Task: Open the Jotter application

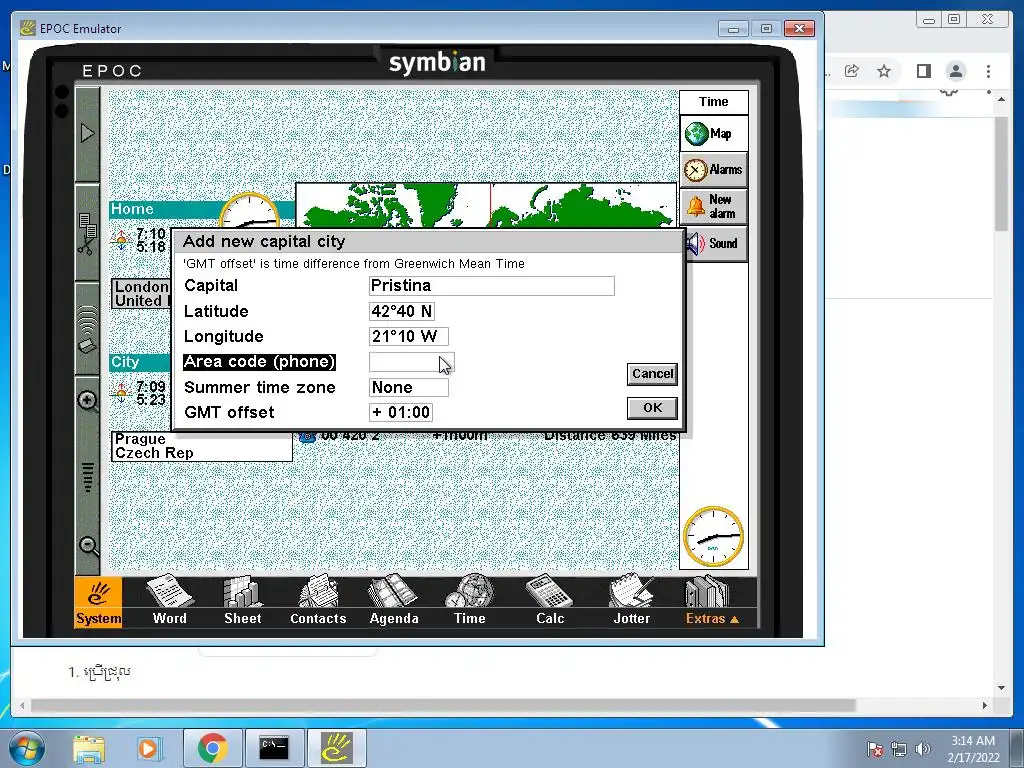Action: pyautogui.click(x=632, y=601)
